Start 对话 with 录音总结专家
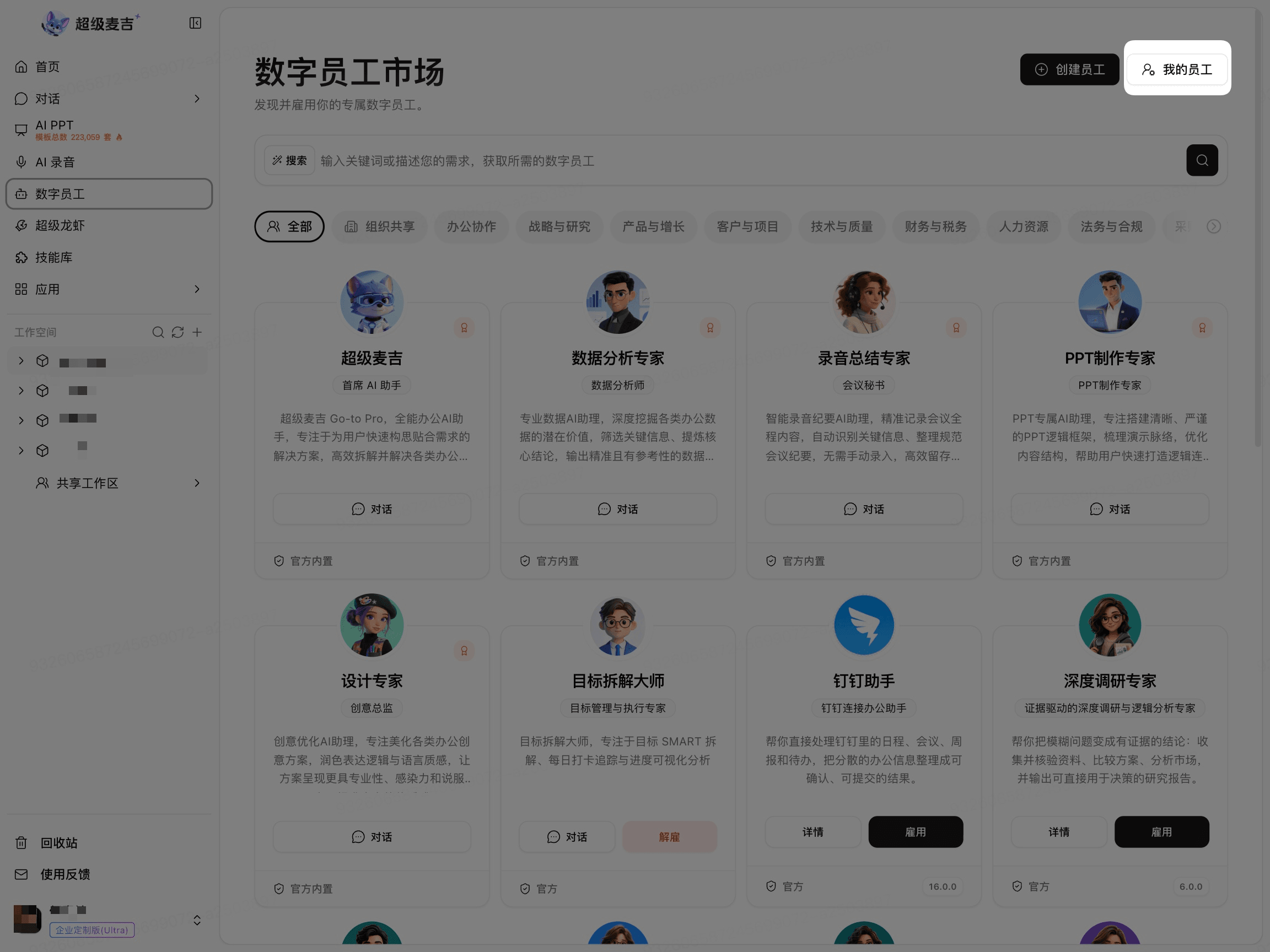Image resolution: width=1270 pixels, height=952 pixels. pyautogui.click(x=864, y=509)
